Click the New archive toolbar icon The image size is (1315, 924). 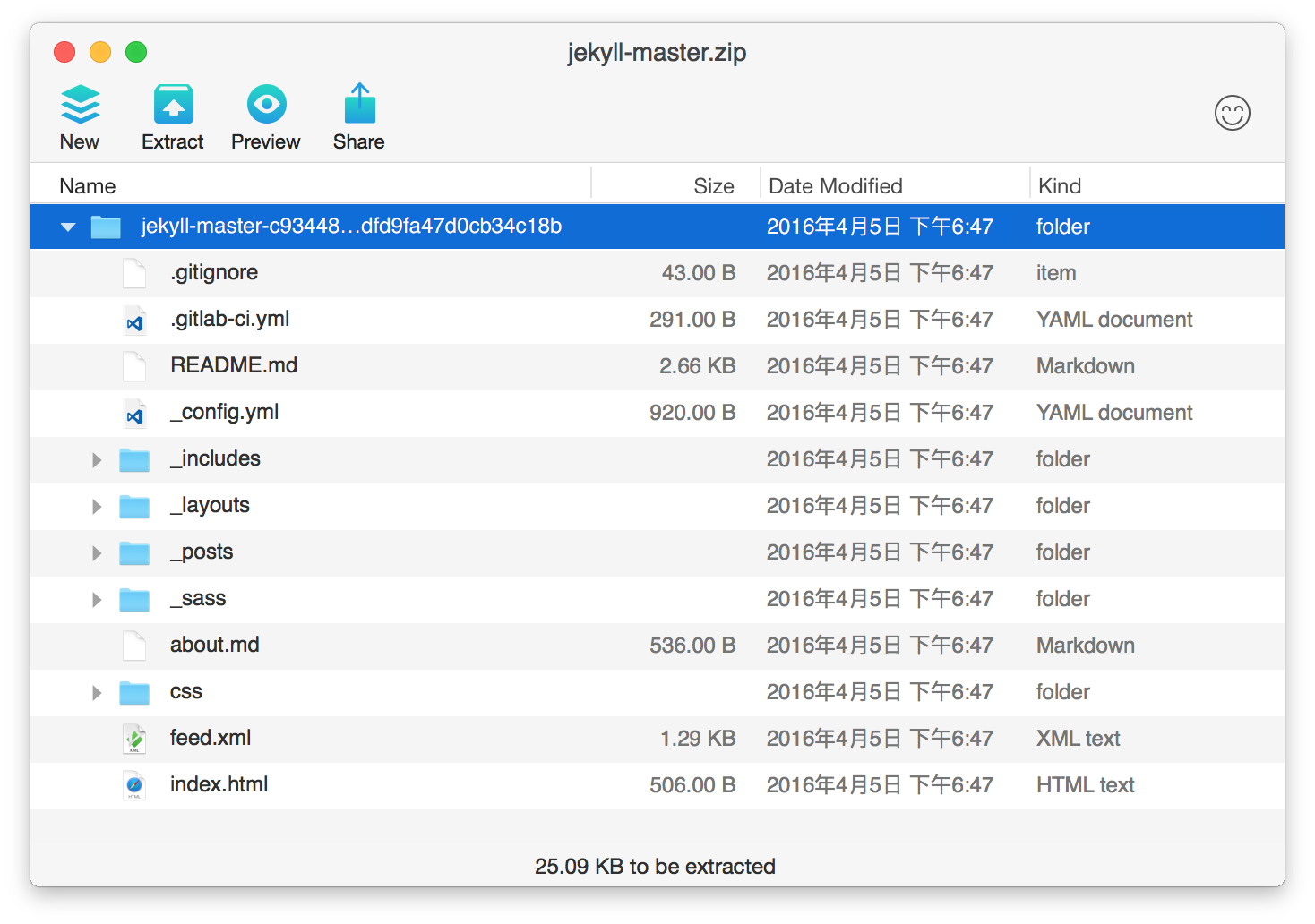[x=80, y=106]
